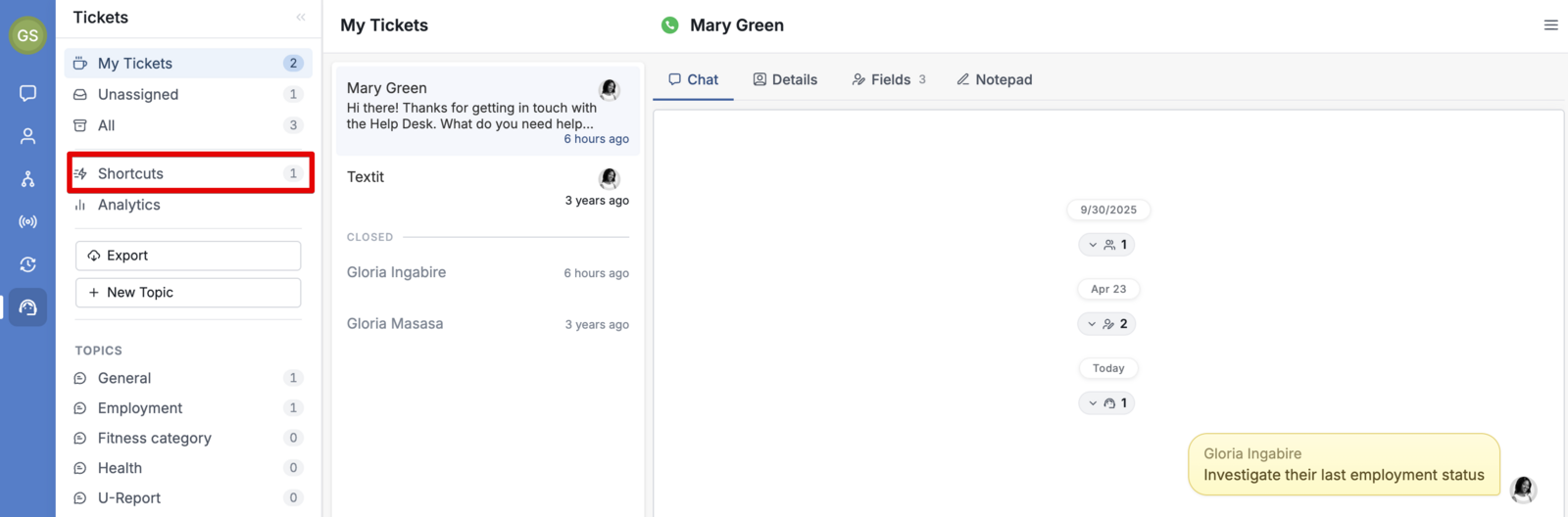Screen dimensions: 1568x517
Task: Open campaigns clock icon in sidebar
Action: pyautogui.click(x=27, y=264)
